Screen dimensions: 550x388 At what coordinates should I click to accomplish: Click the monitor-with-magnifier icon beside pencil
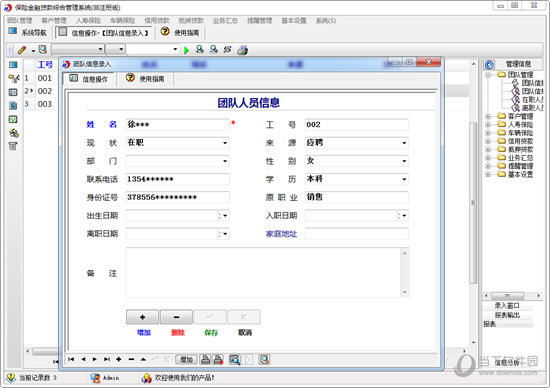click(42, 50)
